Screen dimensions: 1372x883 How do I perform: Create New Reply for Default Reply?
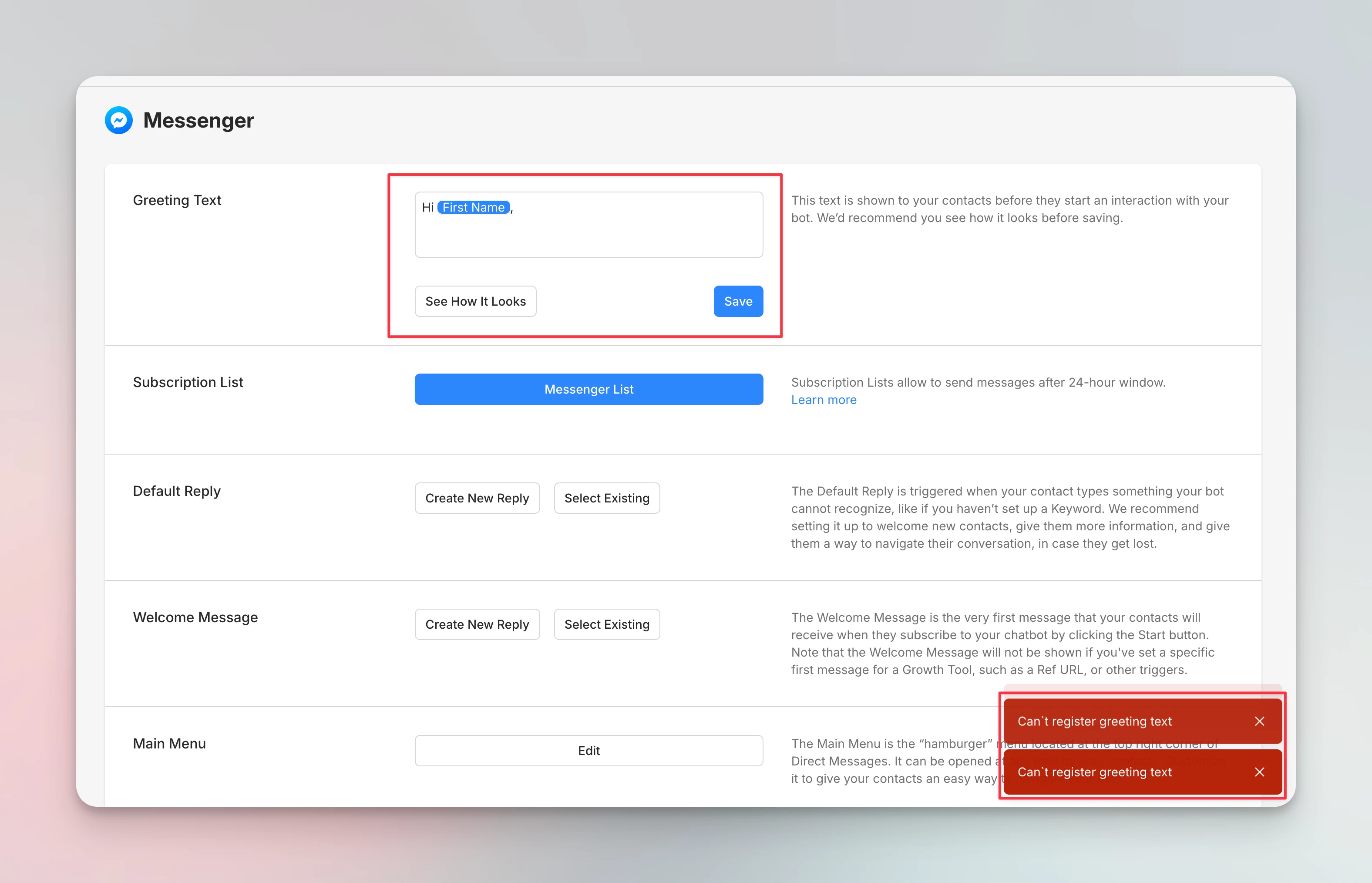point(477,498)
